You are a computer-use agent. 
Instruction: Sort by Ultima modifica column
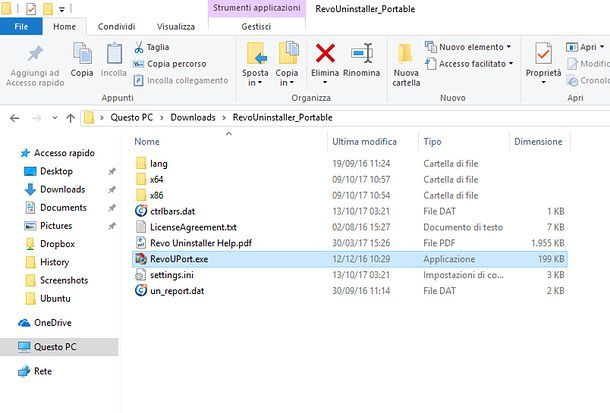point(365,142)
